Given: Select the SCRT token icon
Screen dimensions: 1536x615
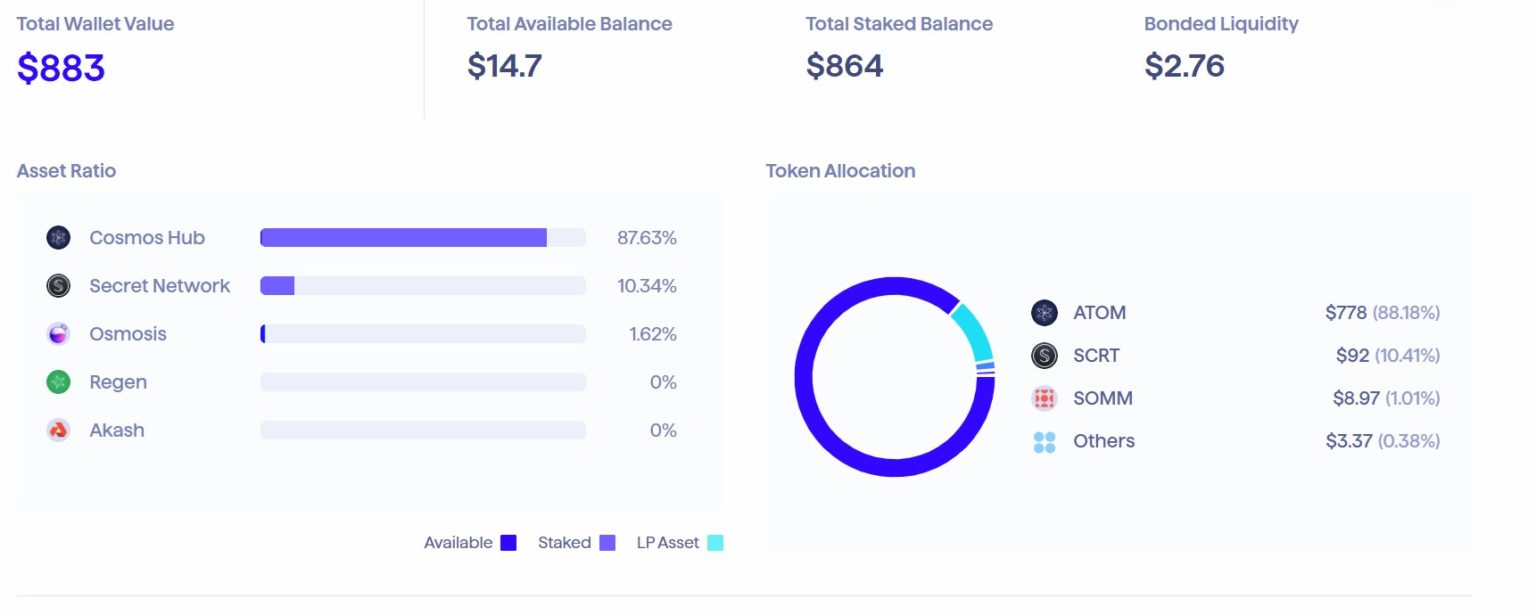Looking at the screenshot, I should click(1044, 355).
